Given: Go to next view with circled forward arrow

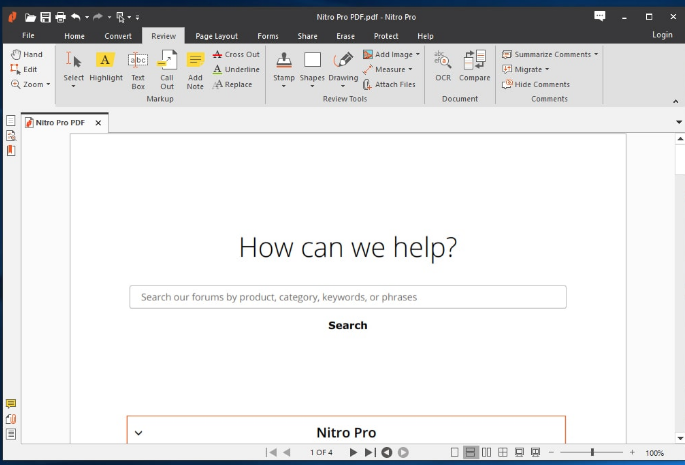Looking at the screenshot, I should pos(403,452).
